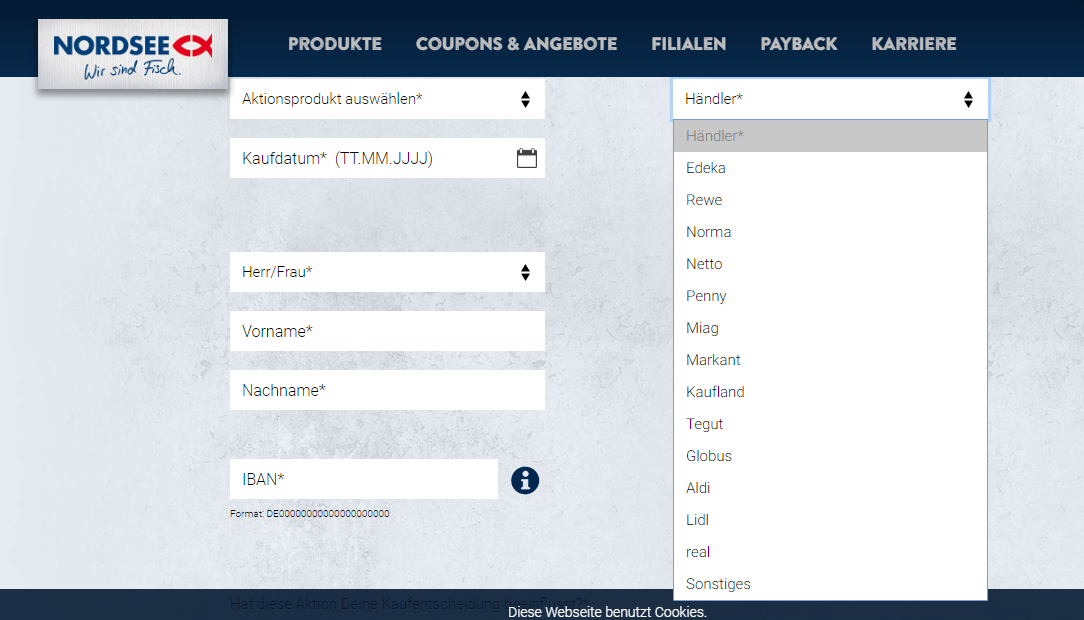Viewport: 1084px width, 620px height.
Task: Select Lidl as the retailer
Action: 830,520
